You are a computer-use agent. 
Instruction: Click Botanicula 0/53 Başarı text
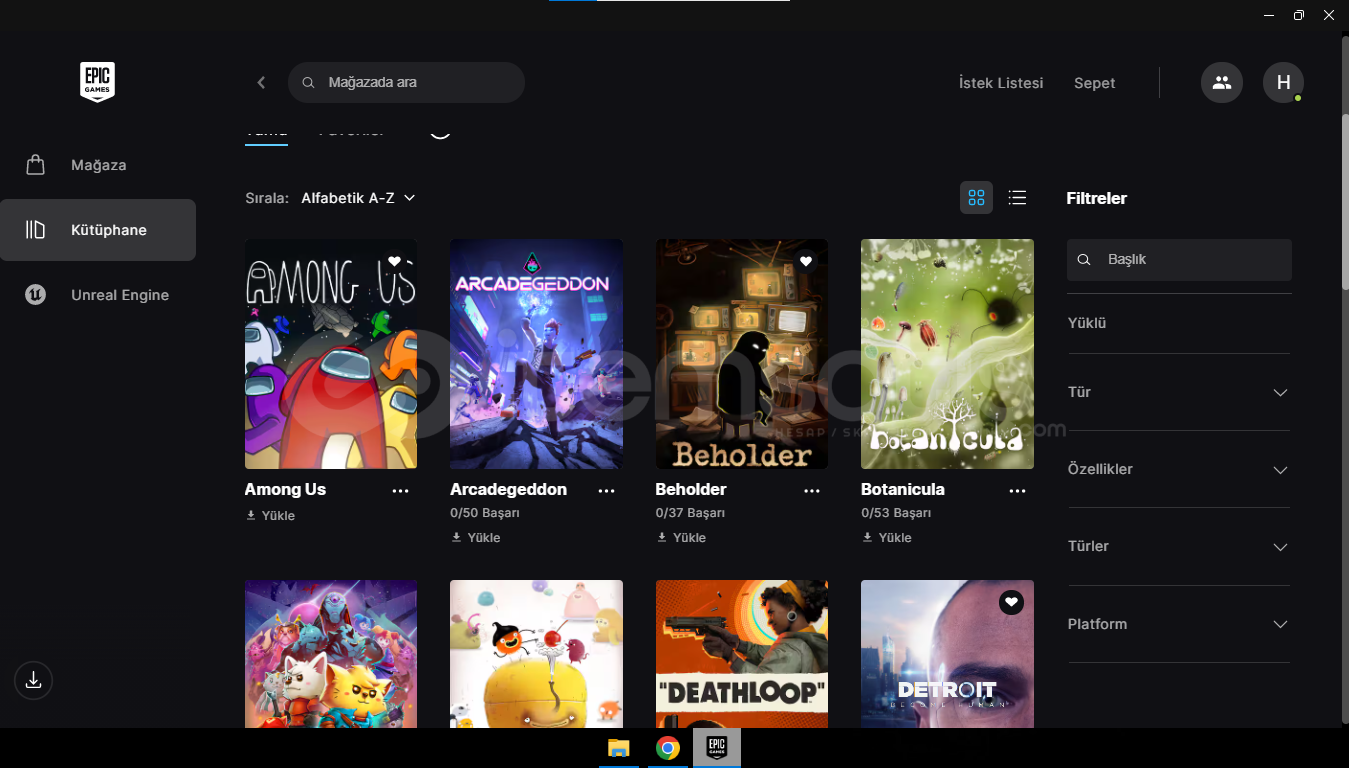click(x=896, y=513)
